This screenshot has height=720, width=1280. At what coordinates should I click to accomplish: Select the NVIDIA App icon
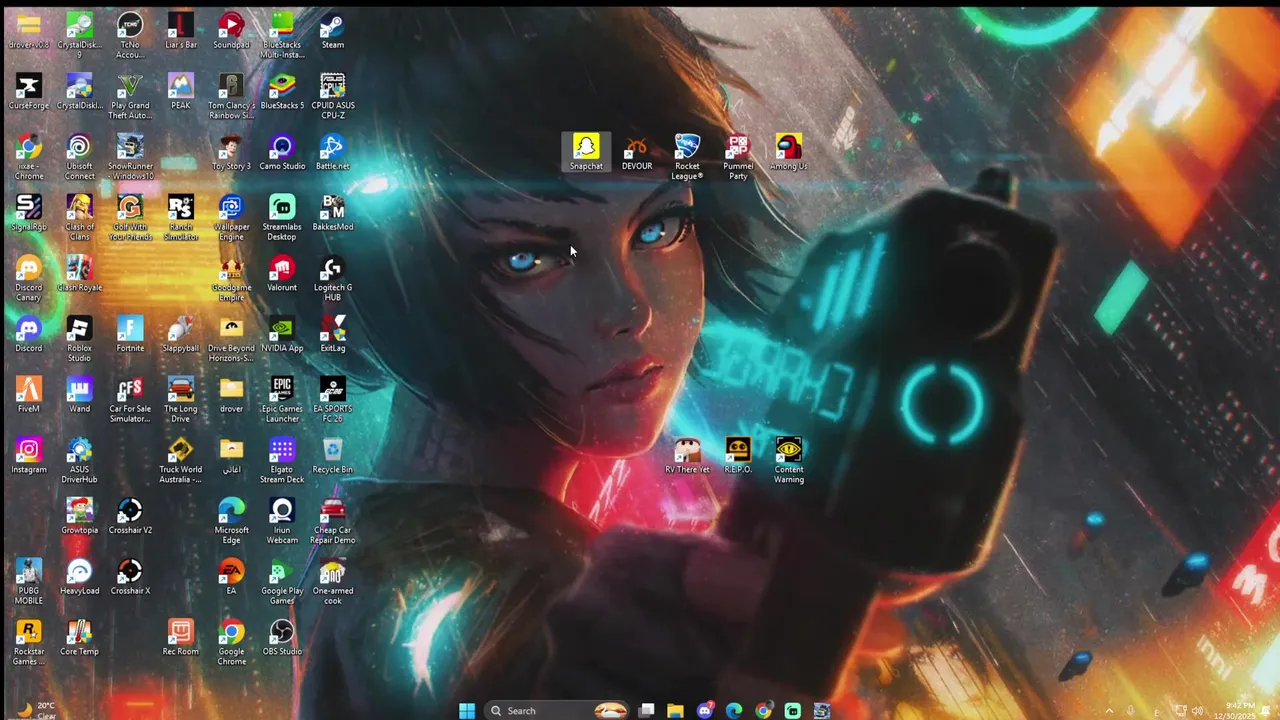[x=282, y=335]
